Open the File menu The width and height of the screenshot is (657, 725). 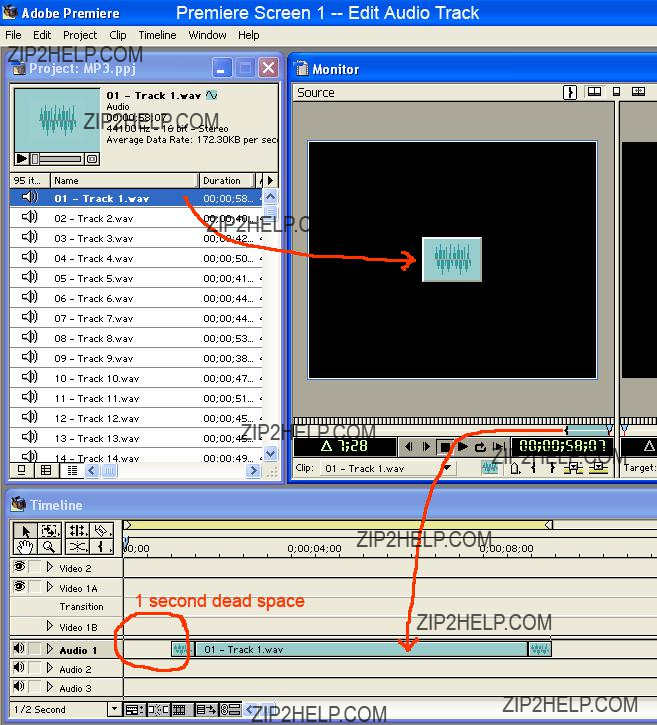13,35
